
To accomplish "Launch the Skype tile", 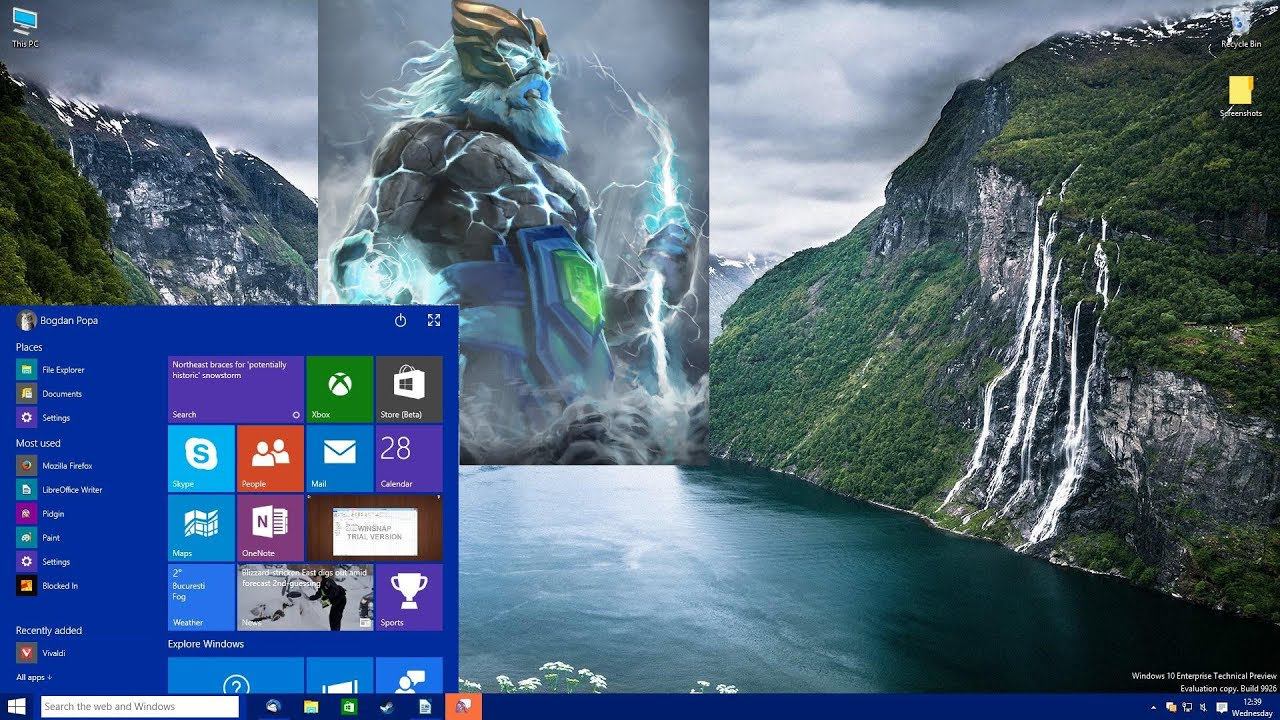I will pos(201,458).
